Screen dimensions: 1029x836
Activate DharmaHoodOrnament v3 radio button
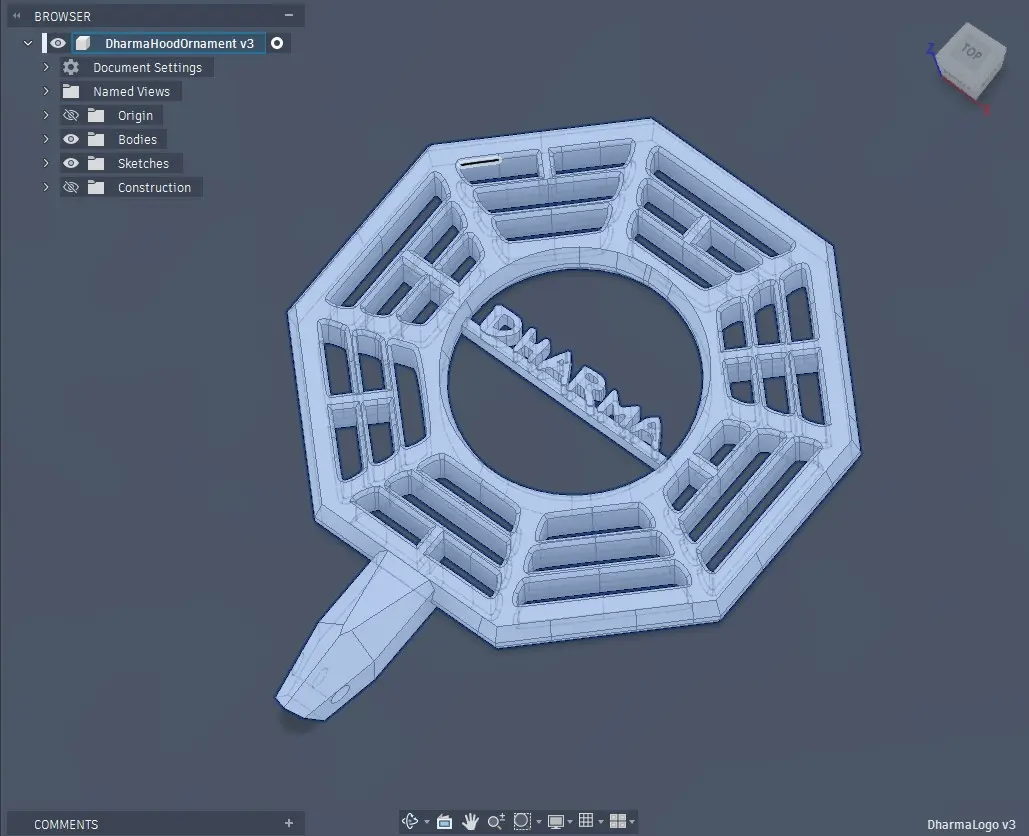(x=277, y=43)
